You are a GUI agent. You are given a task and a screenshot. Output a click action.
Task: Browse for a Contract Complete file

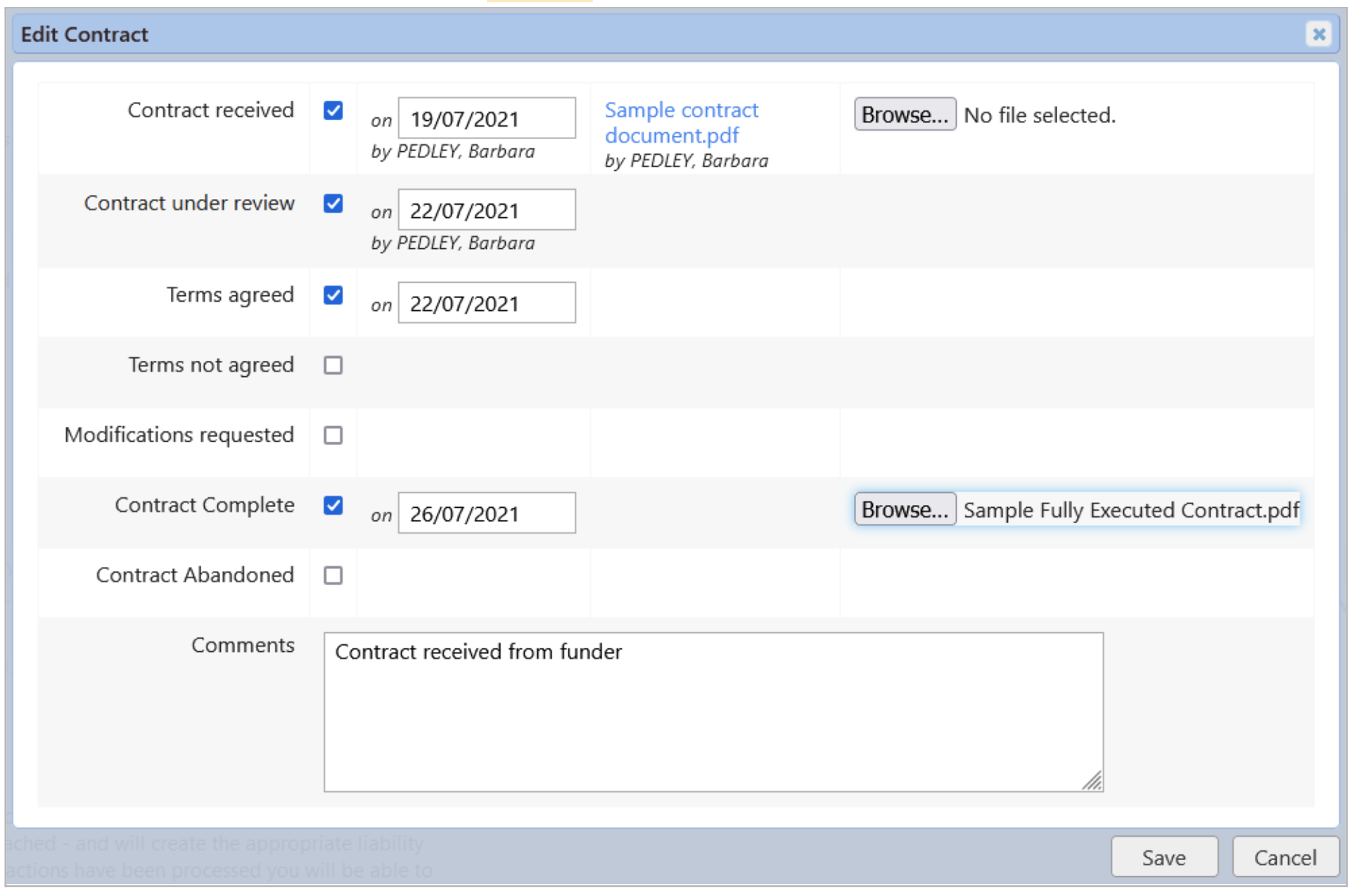point(905,509)
